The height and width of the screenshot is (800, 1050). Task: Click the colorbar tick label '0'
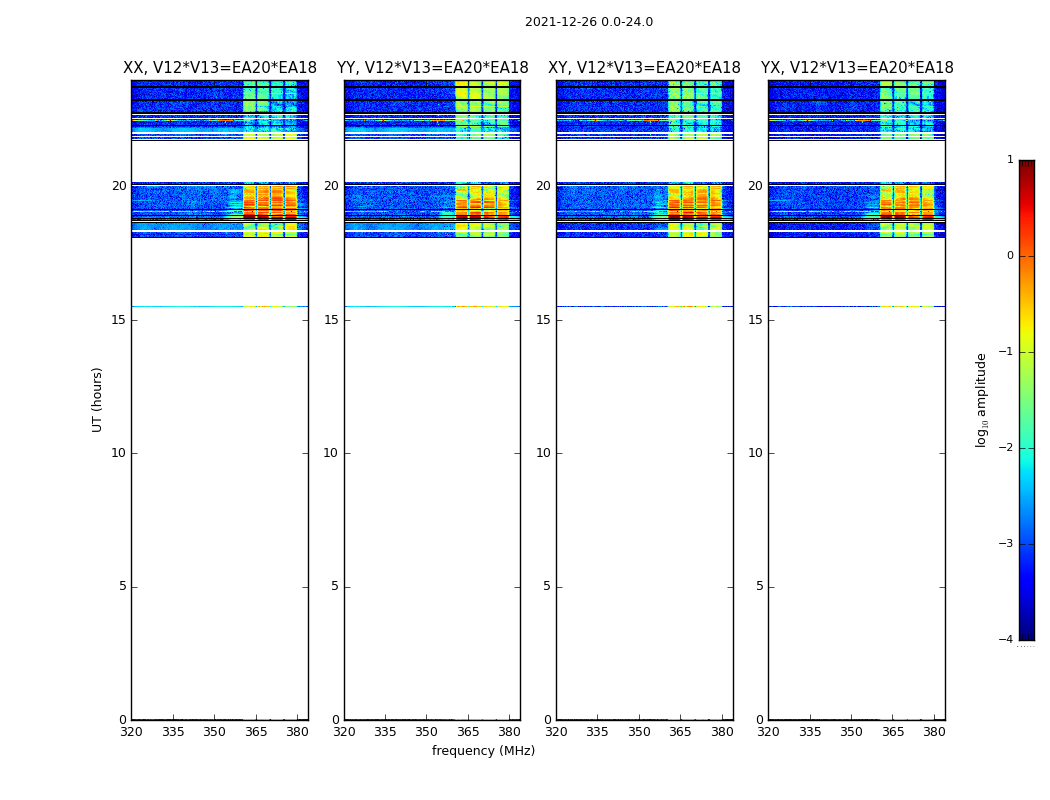pos(1009,256)
